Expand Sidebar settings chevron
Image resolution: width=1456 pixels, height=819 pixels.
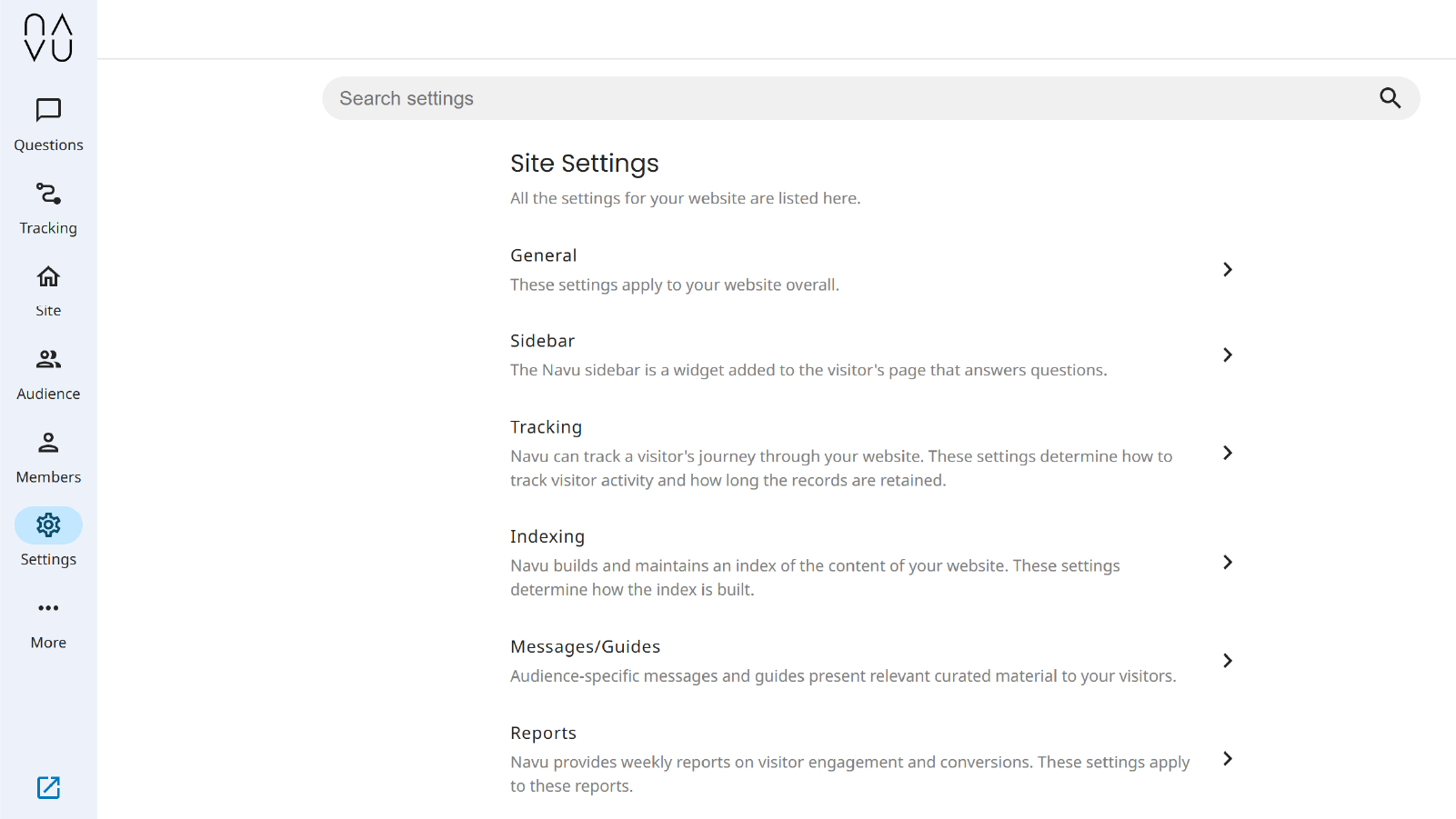1228,355
